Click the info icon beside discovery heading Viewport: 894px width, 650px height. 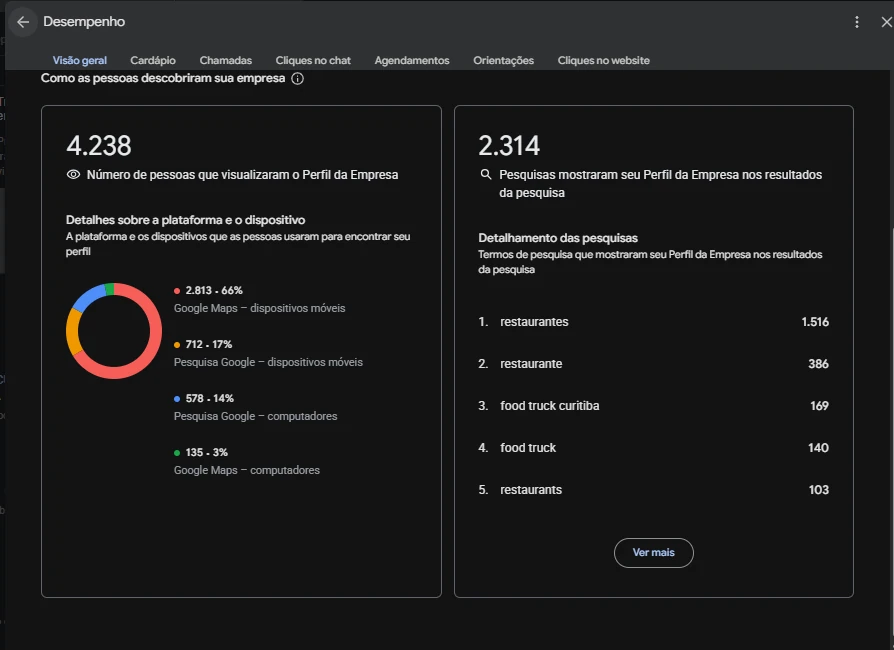[297, 79]
